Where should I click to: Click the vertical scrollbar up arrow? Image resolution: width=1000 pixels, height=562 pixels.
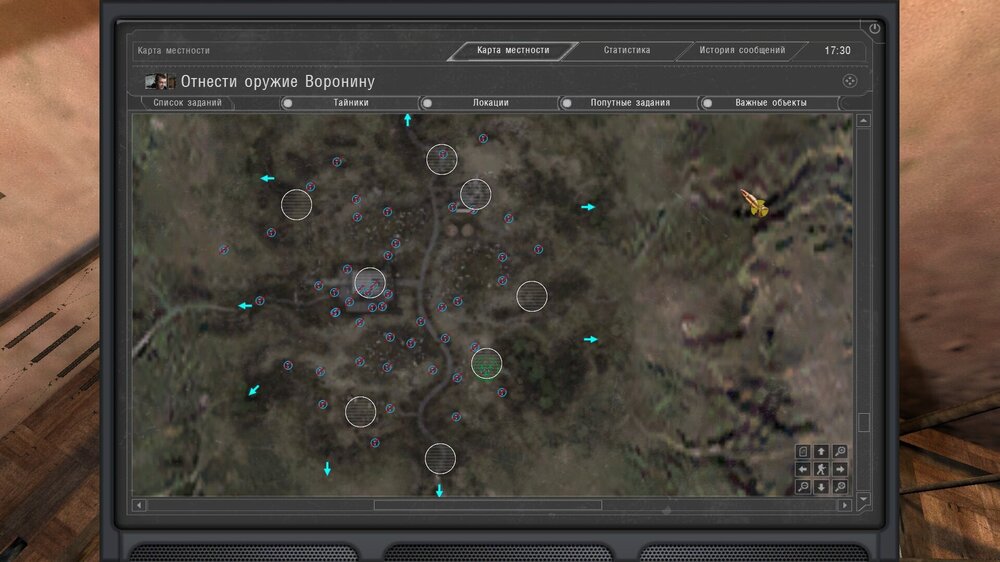pos(864,121)
